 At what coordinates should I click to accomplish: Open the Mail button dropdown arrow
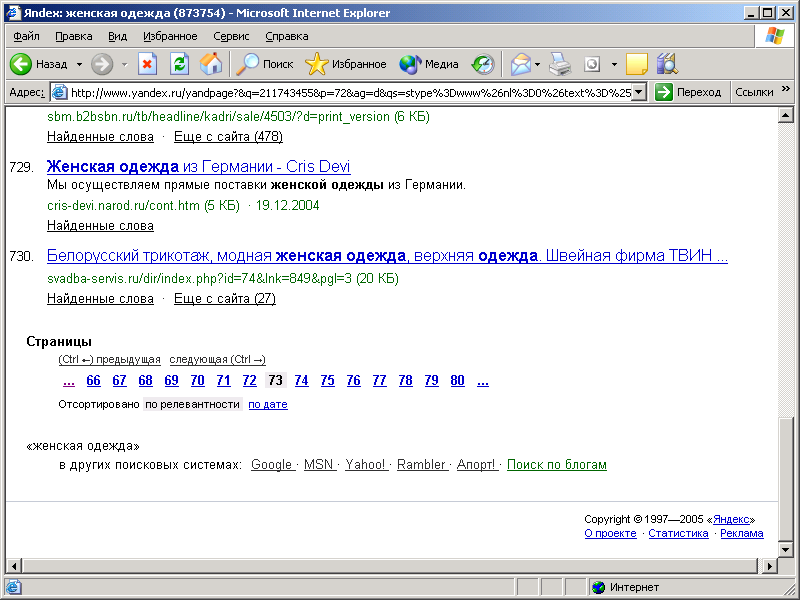pyautogui.click(x=537, y=64)
